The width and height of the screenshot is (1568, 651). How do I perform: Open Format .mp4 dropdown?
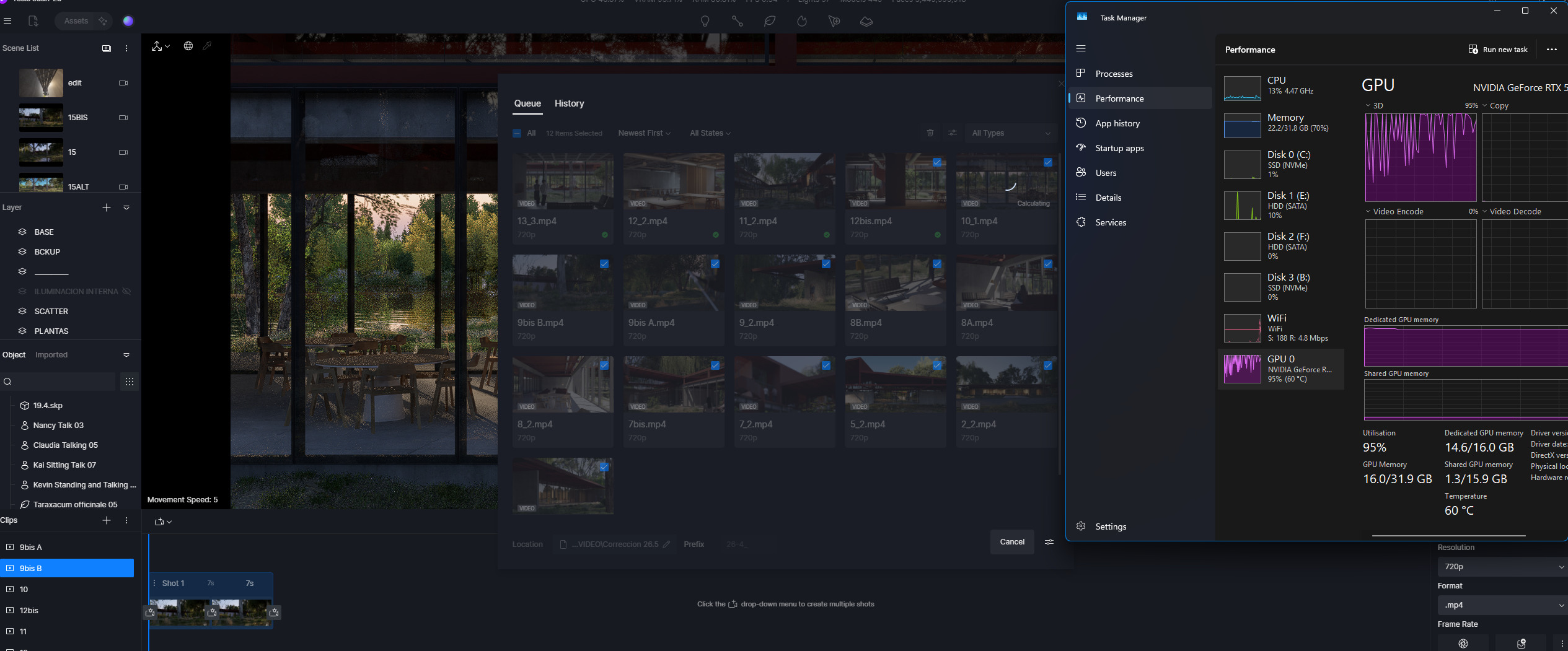pyautogui.click(x=1502, y=605)
